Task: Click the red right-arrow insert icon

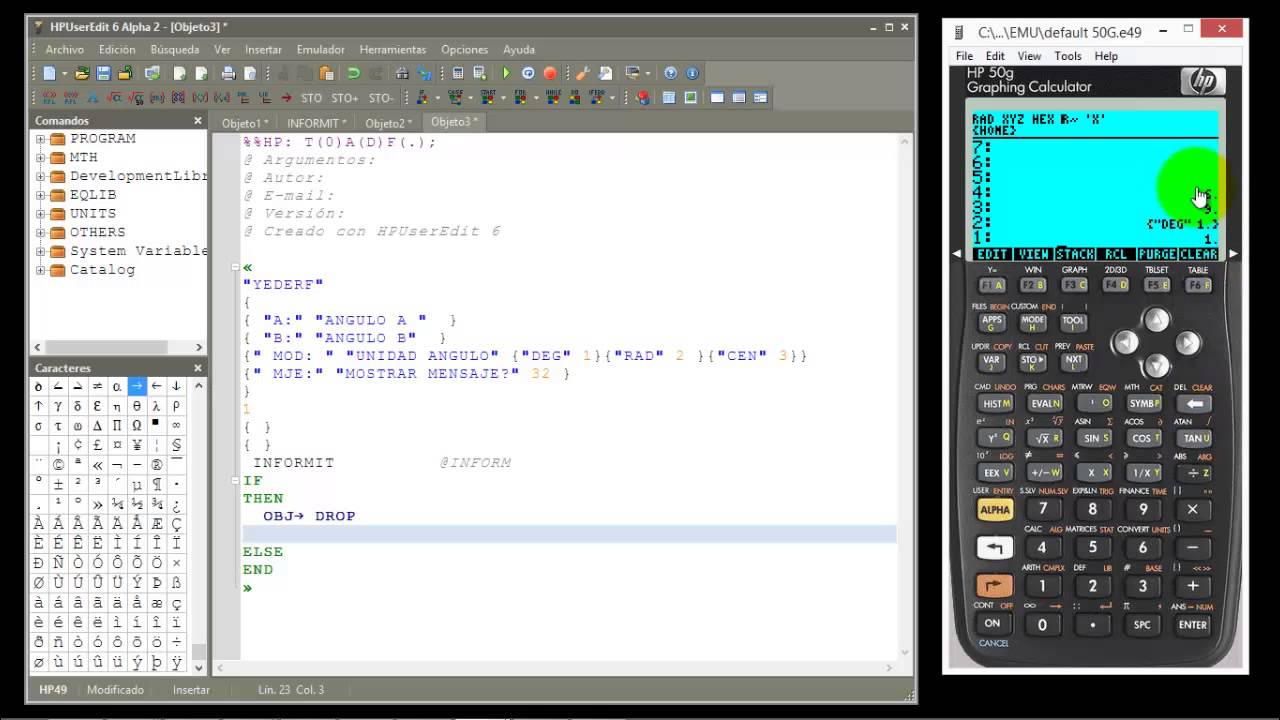Action: [286, 98]
